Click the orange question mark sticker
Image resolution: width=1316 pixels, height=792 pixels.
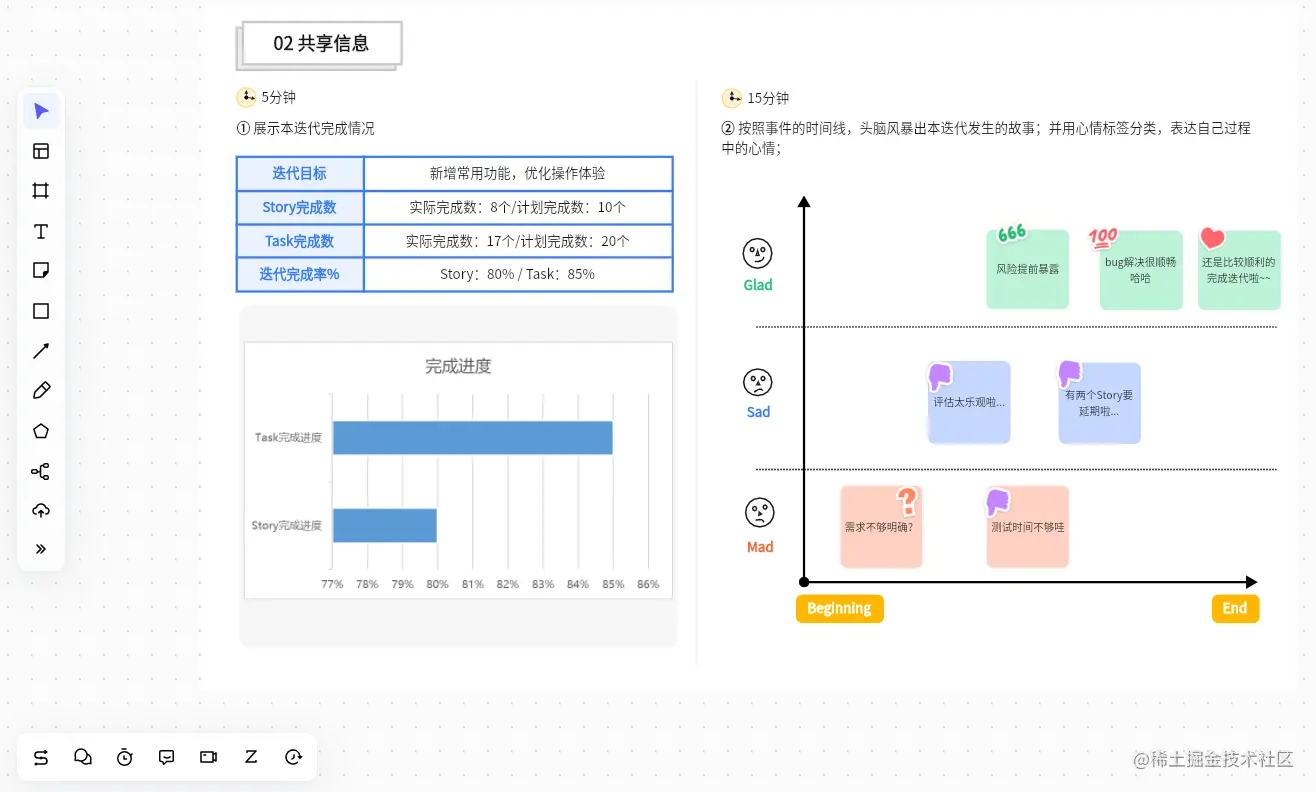(x=907, y=501)
